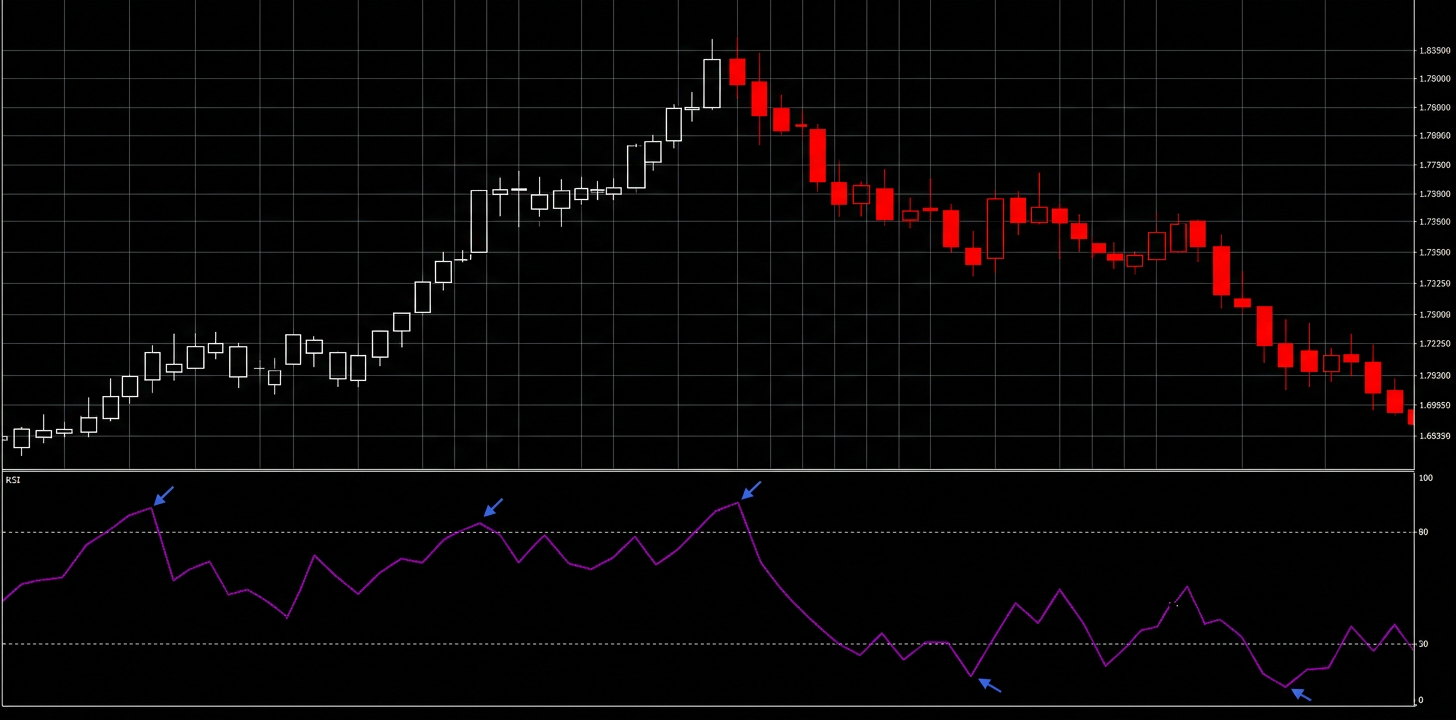
Task: Click the RSI scale value 100
Action: (x=1426, y=479)
